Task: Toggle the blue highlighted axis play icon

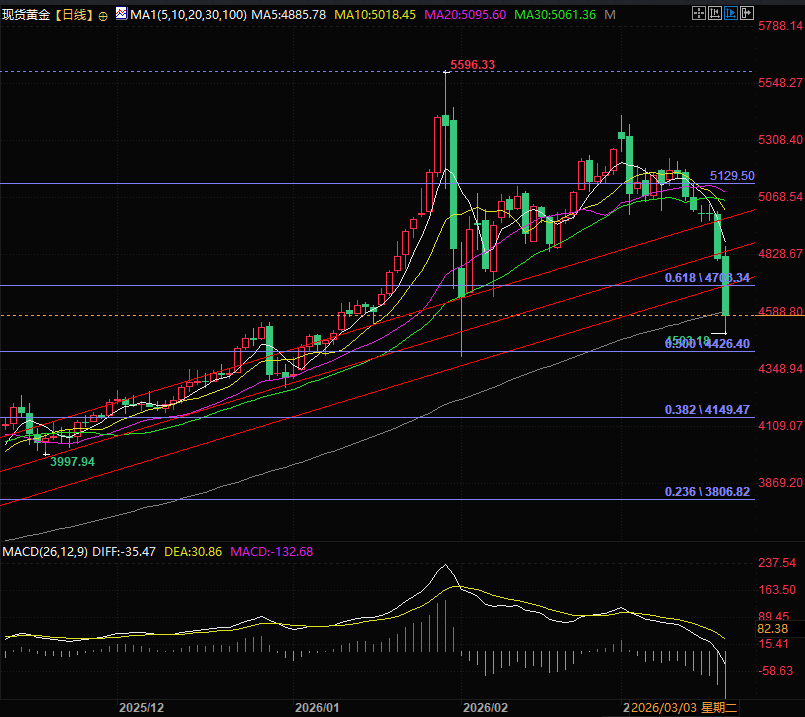Action: coord(731,13)
